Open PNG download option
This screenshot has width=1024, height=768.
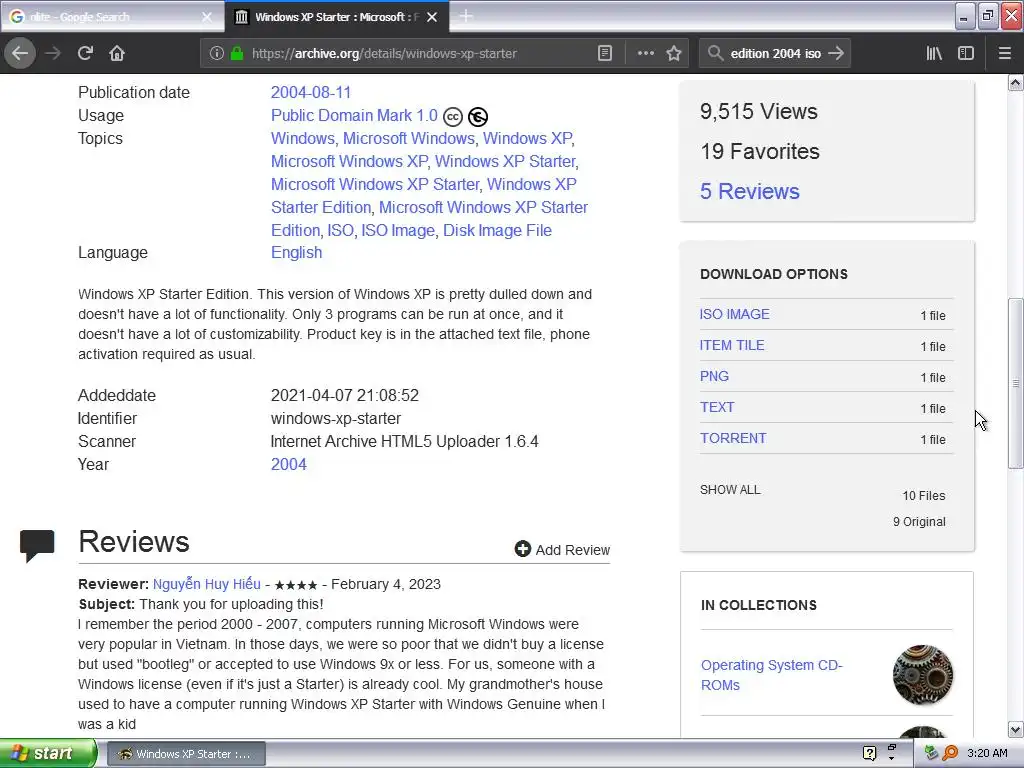[x=714, y=376]
